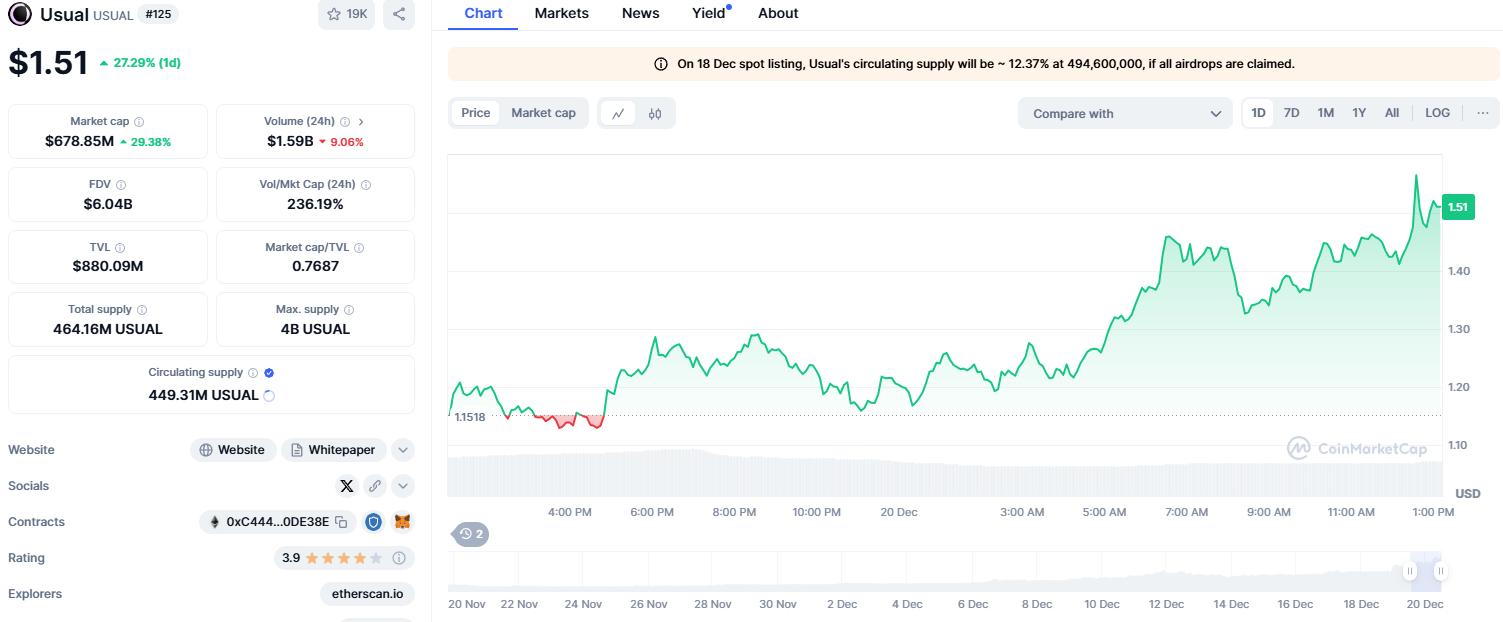Click the 236.19% Vol/Mkt Cap value
The width and height of the screenshot is (1503, 622).
[315, 204]
